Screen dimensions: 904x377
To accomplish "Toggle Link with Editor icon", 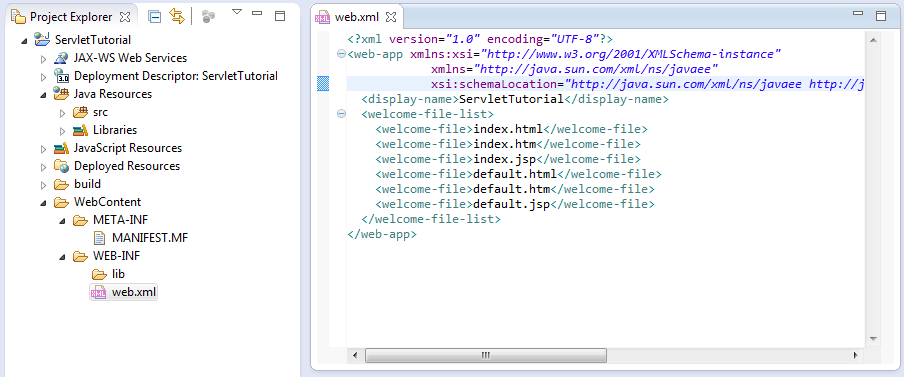I will [177, 17].
